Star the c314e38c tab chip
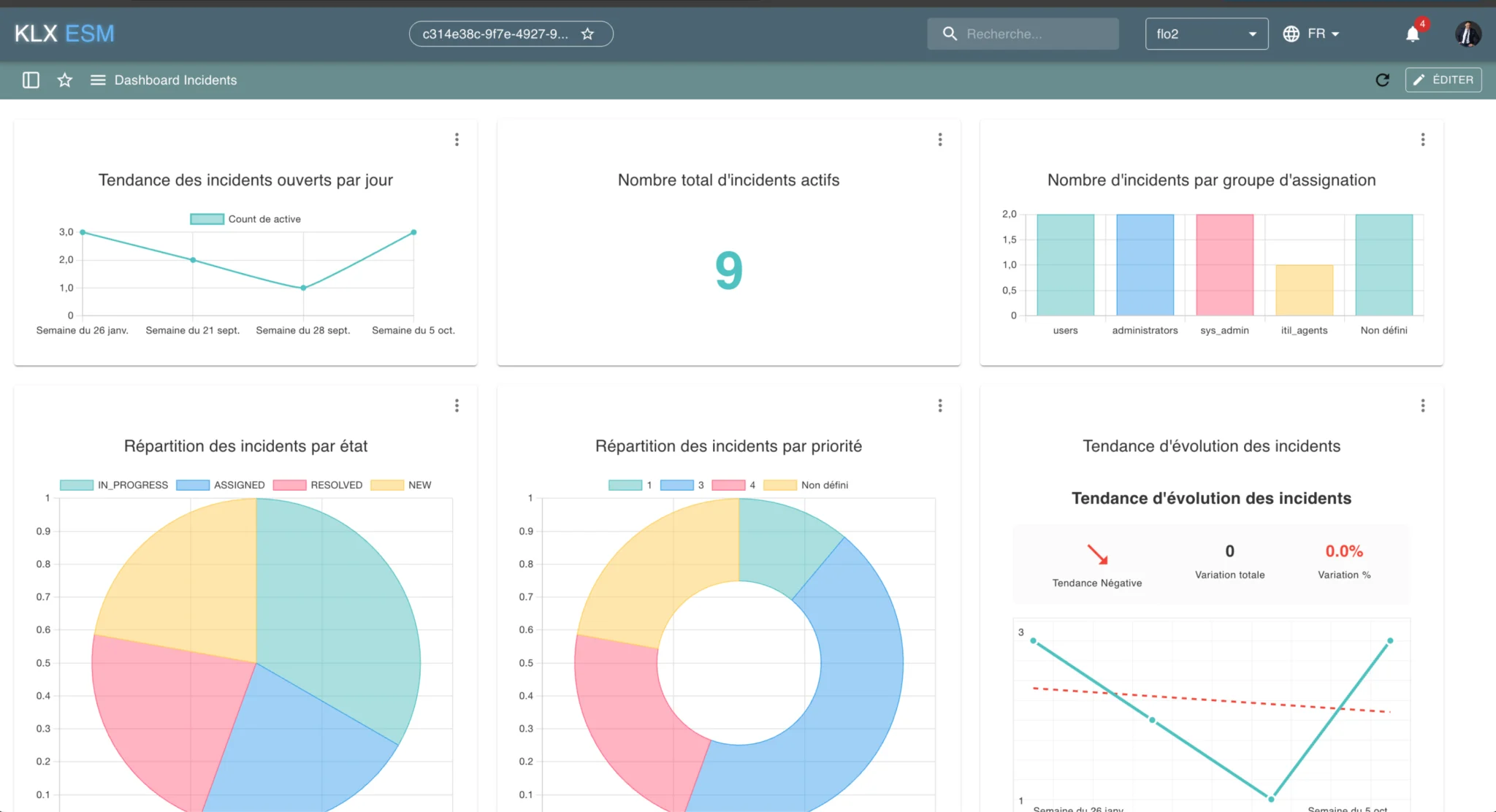Image resolution: width=1496 pixels, height=812 pixels. pyautogui.click(x=587, y=34)
